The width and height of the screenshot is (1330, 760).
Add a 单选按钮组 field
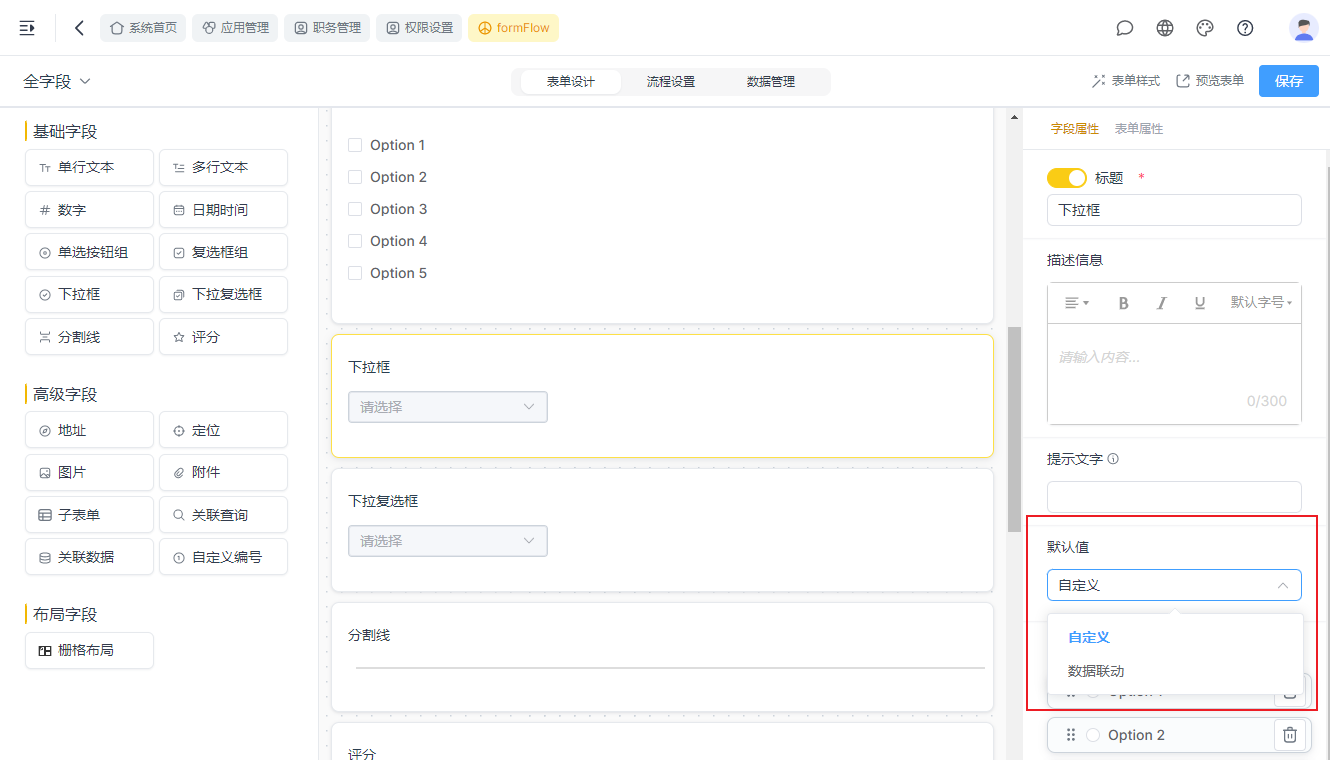point(89,252)
